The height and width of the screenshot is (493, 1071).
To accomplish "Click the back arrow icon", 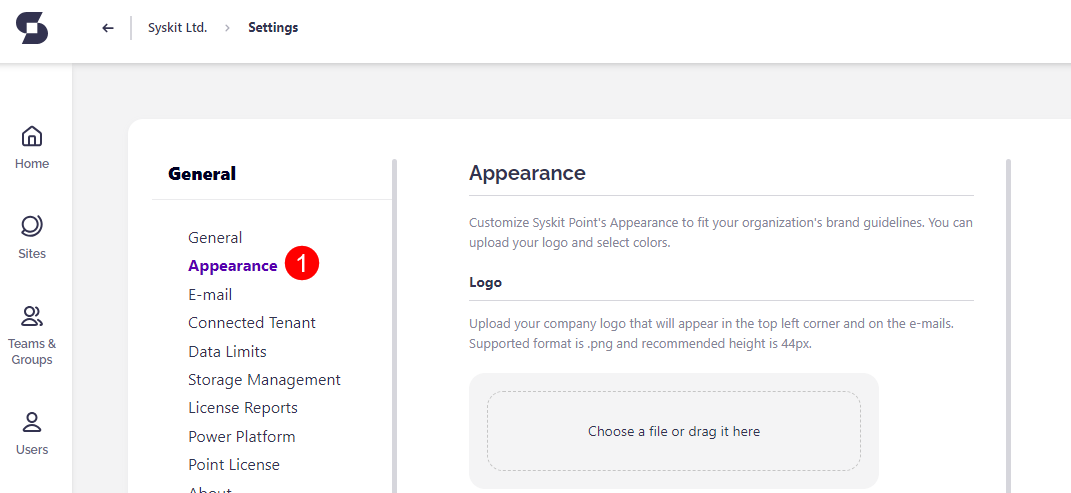I will click(x=108, y=28).
